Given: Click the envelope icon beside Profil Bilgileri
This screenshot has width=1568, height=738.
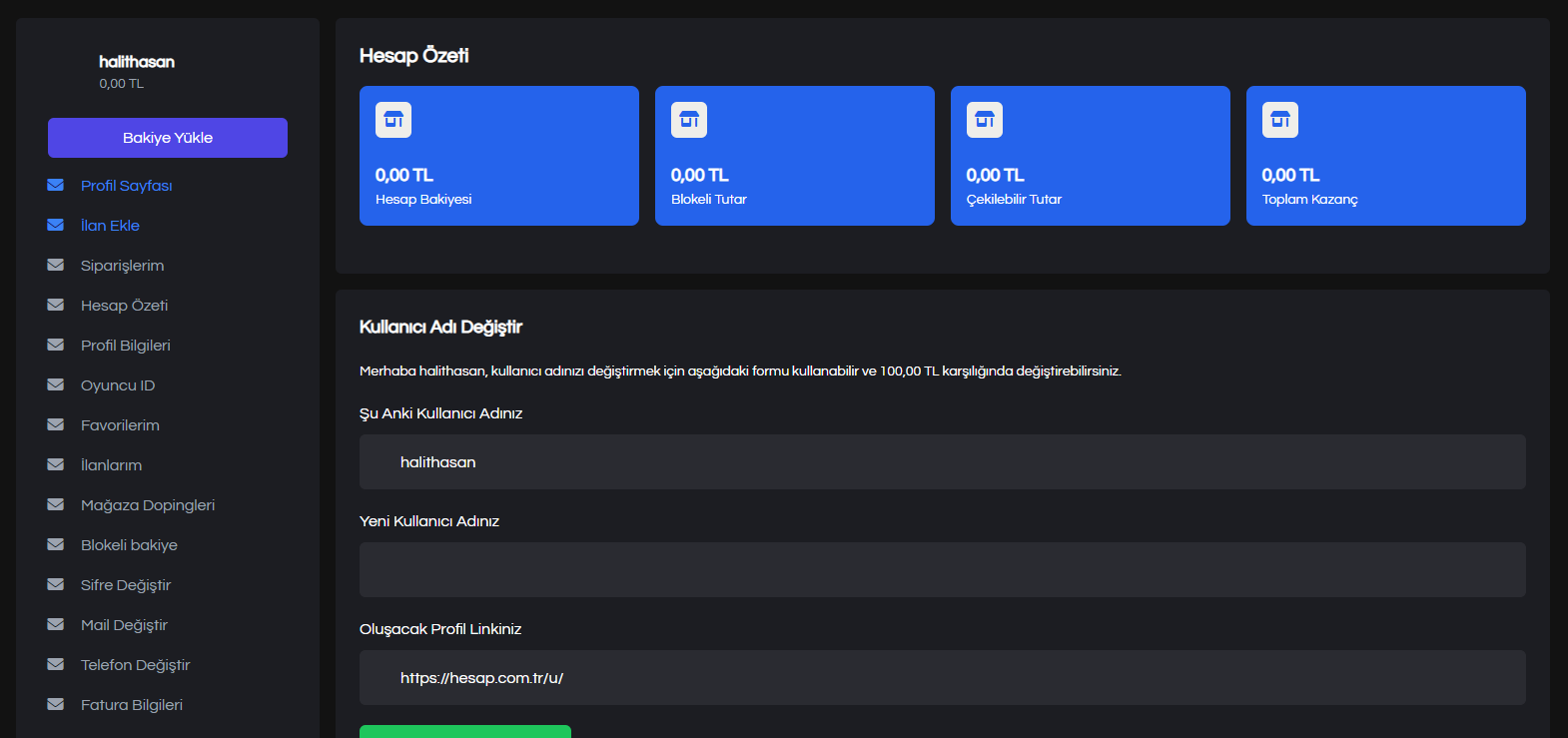Looking at the screenshot, I should tap(56, 345).
